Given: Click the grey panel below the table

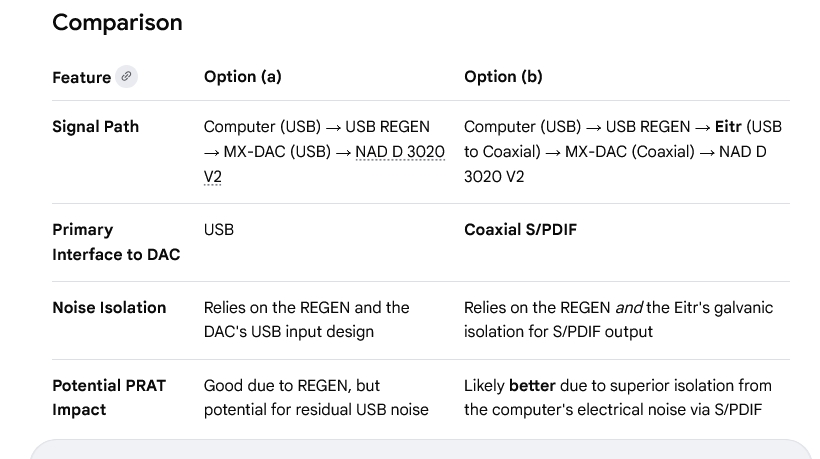Looking at the screenshot, I should pyautogui.click(x=420, y=449).
